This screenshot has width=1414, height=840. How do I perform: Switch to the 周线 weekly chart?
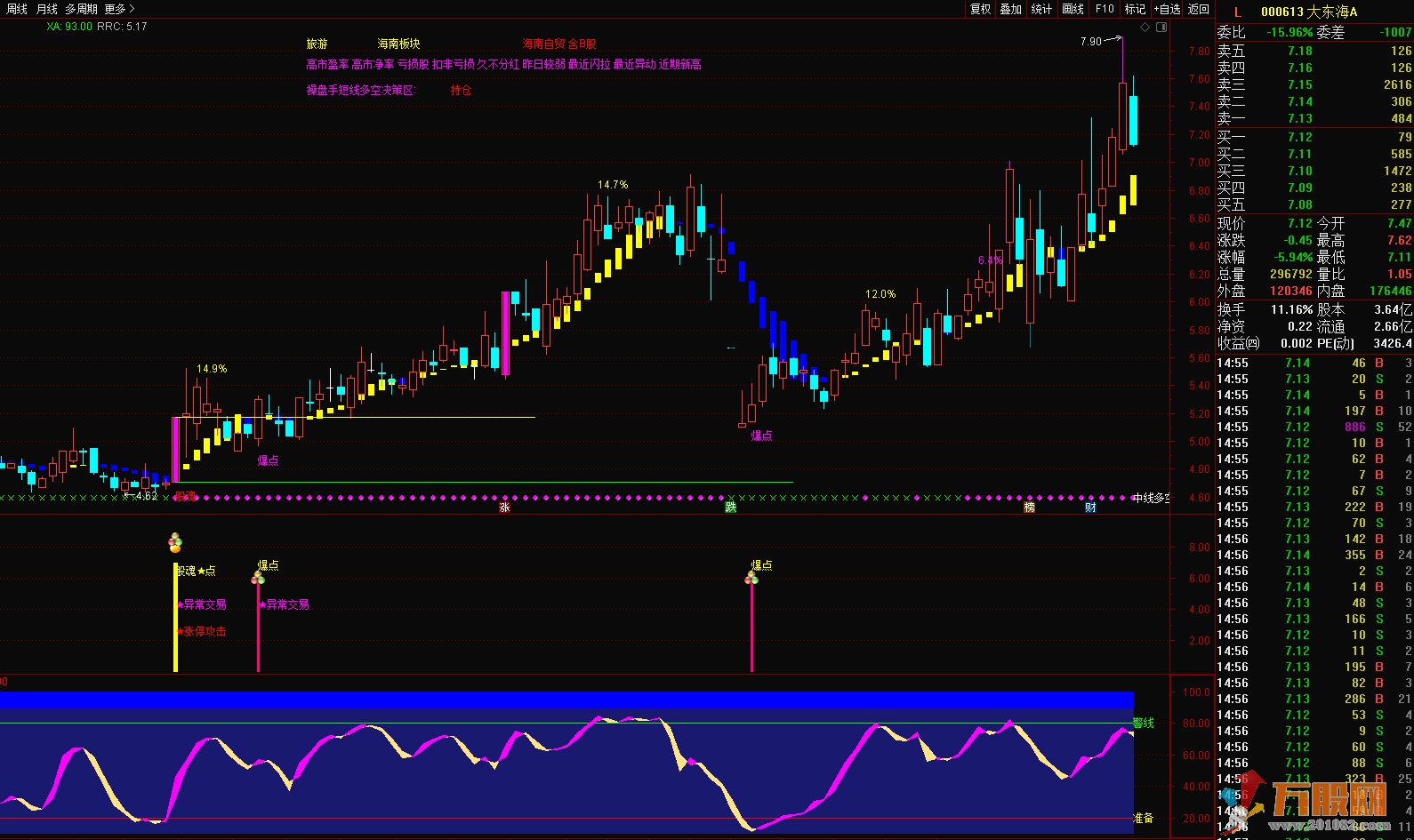[x=17, y=9]
